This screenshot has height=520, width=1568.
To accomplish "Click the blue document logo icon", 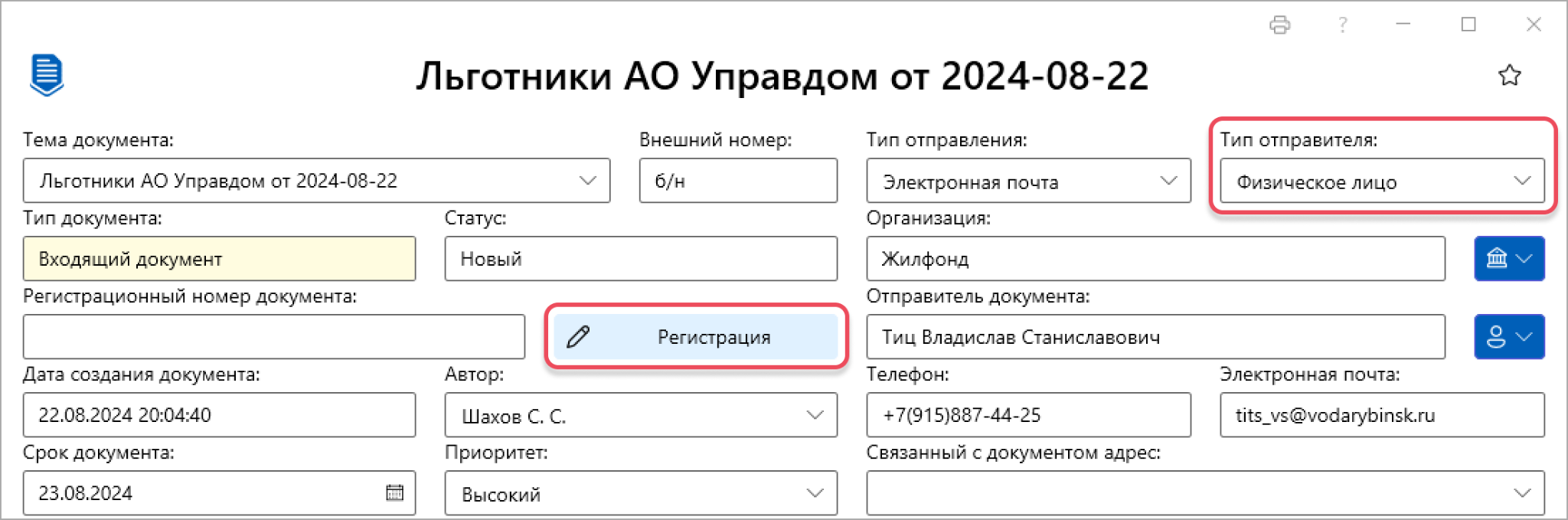I will click(x=47, y=75).
